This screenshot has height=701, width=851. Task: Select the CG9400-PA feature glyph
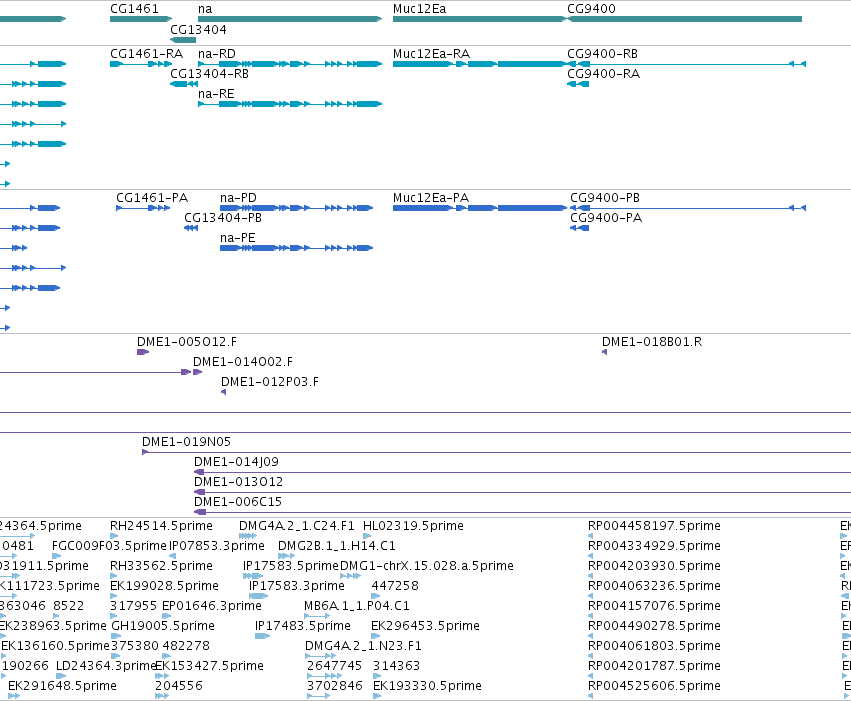(580, 228)
